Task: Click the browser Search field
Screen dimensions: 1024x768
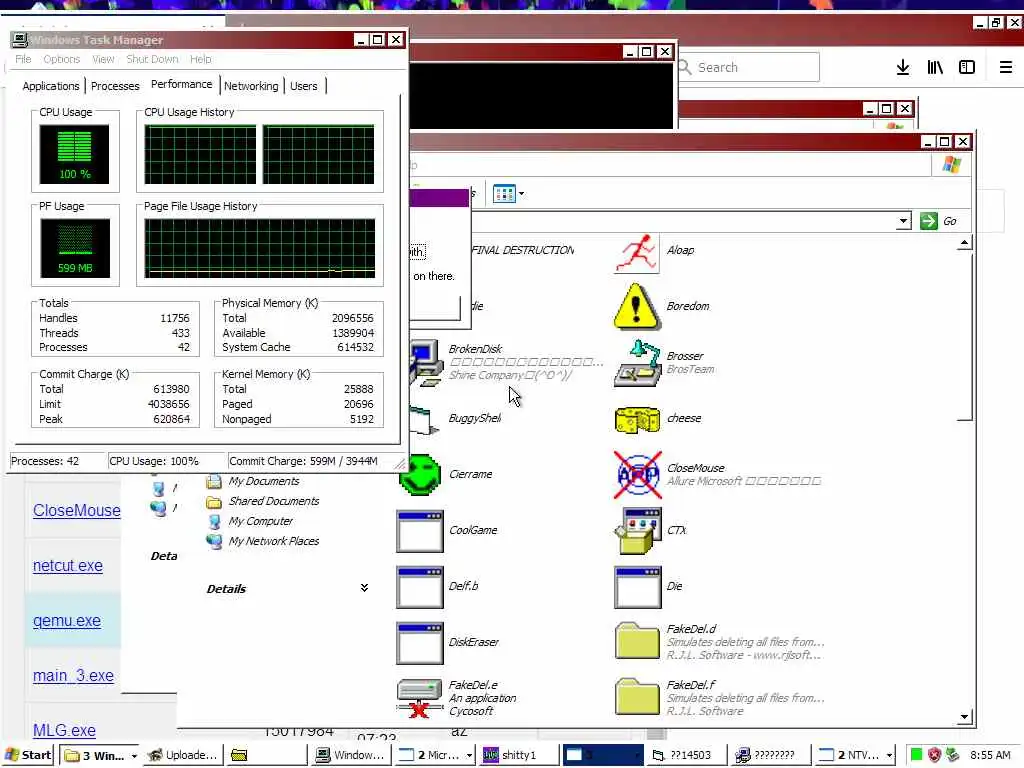Action: click(x=748, y=67)
